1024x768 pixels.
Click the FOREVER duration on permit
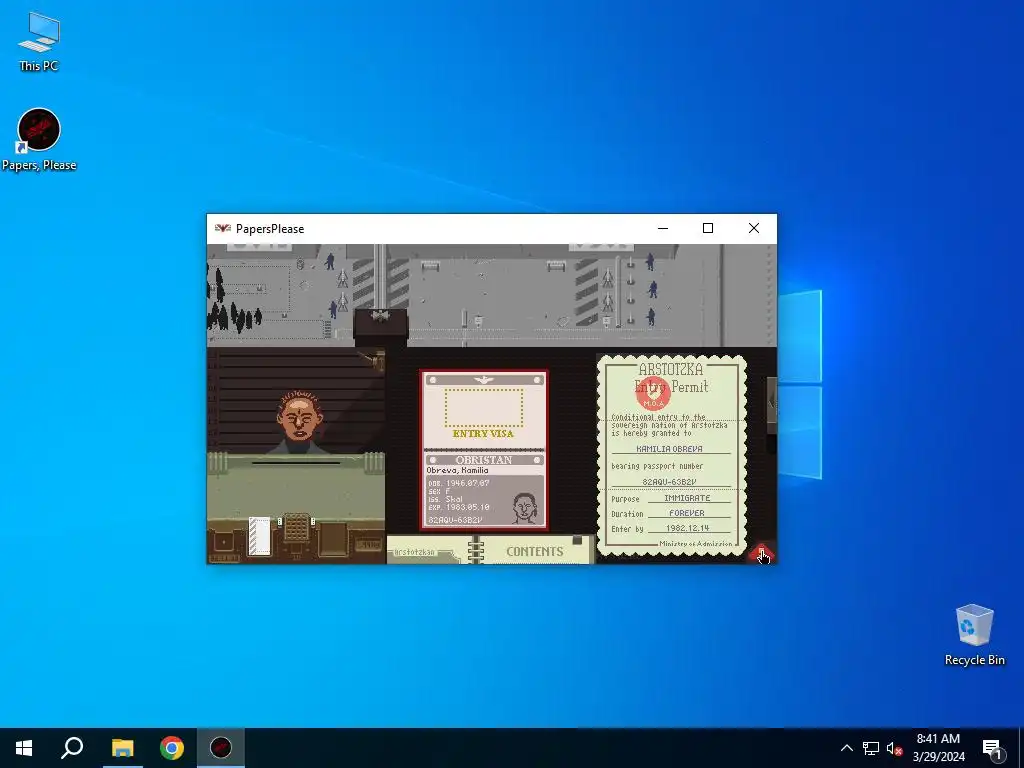pos(687,513)
